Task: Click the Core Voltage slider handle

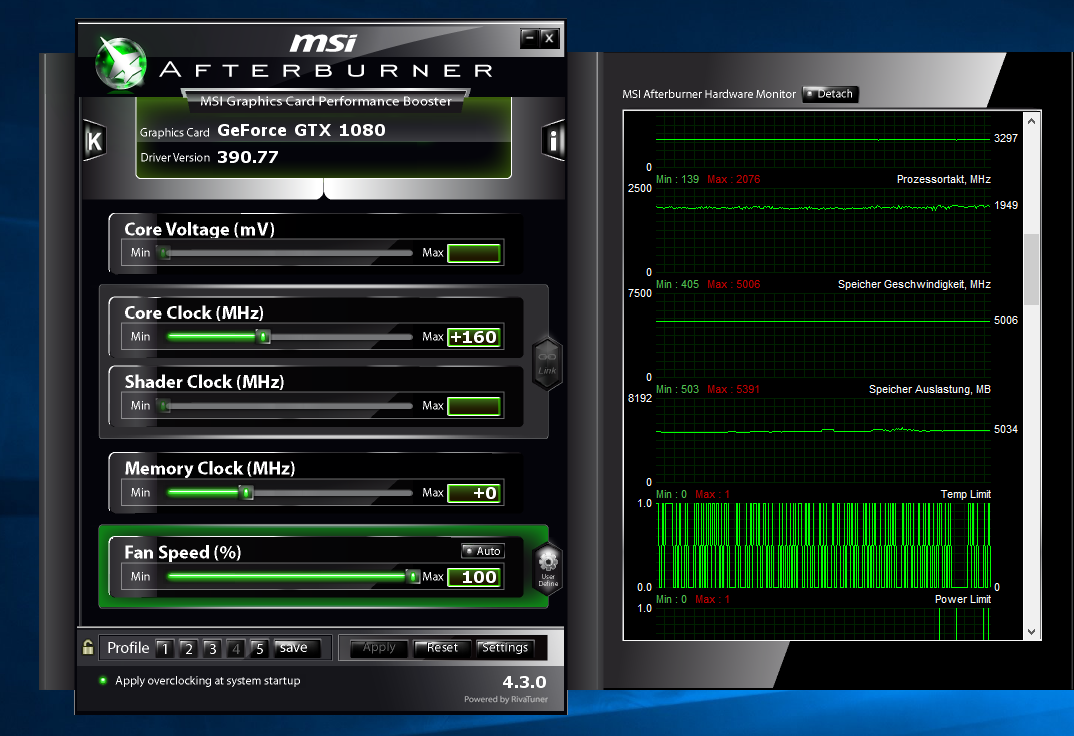Action: [164, 253]
